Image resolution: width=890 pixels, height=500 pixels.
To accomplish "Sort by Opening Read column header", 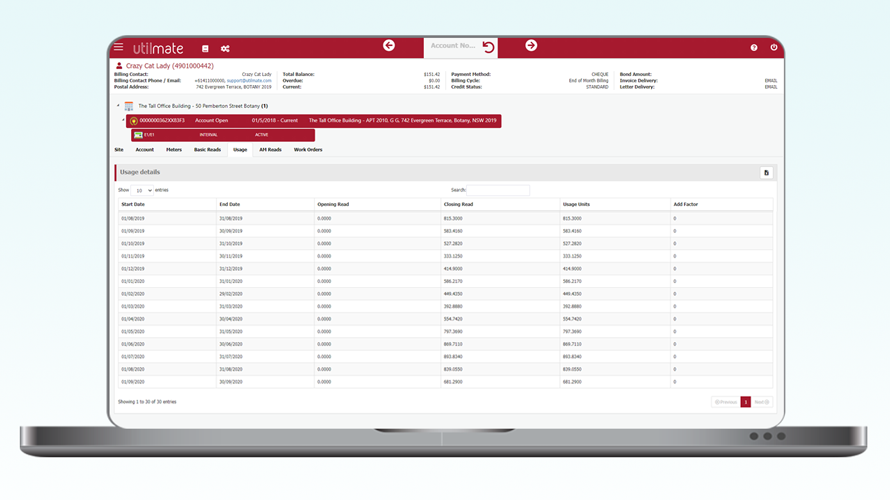I will pos(377,204).
